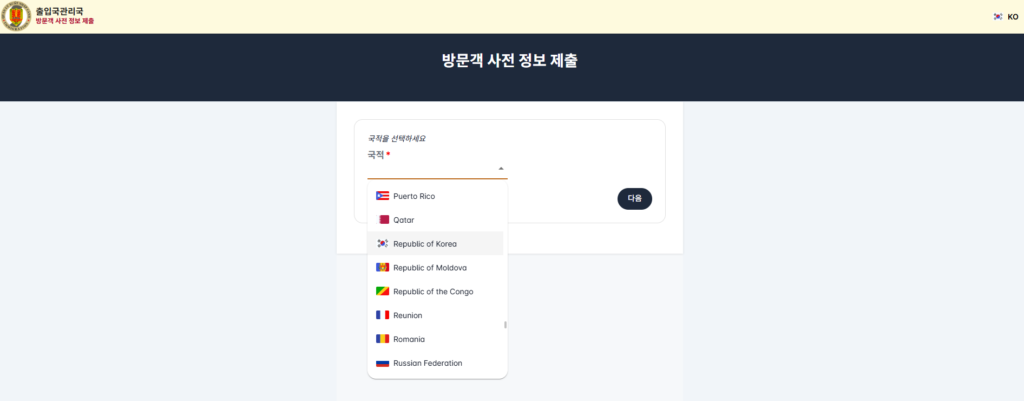The height and width of the screenshot is (401, 1024).
Task: Click the Romania flag icon
Action: click(x=383, y=339)
